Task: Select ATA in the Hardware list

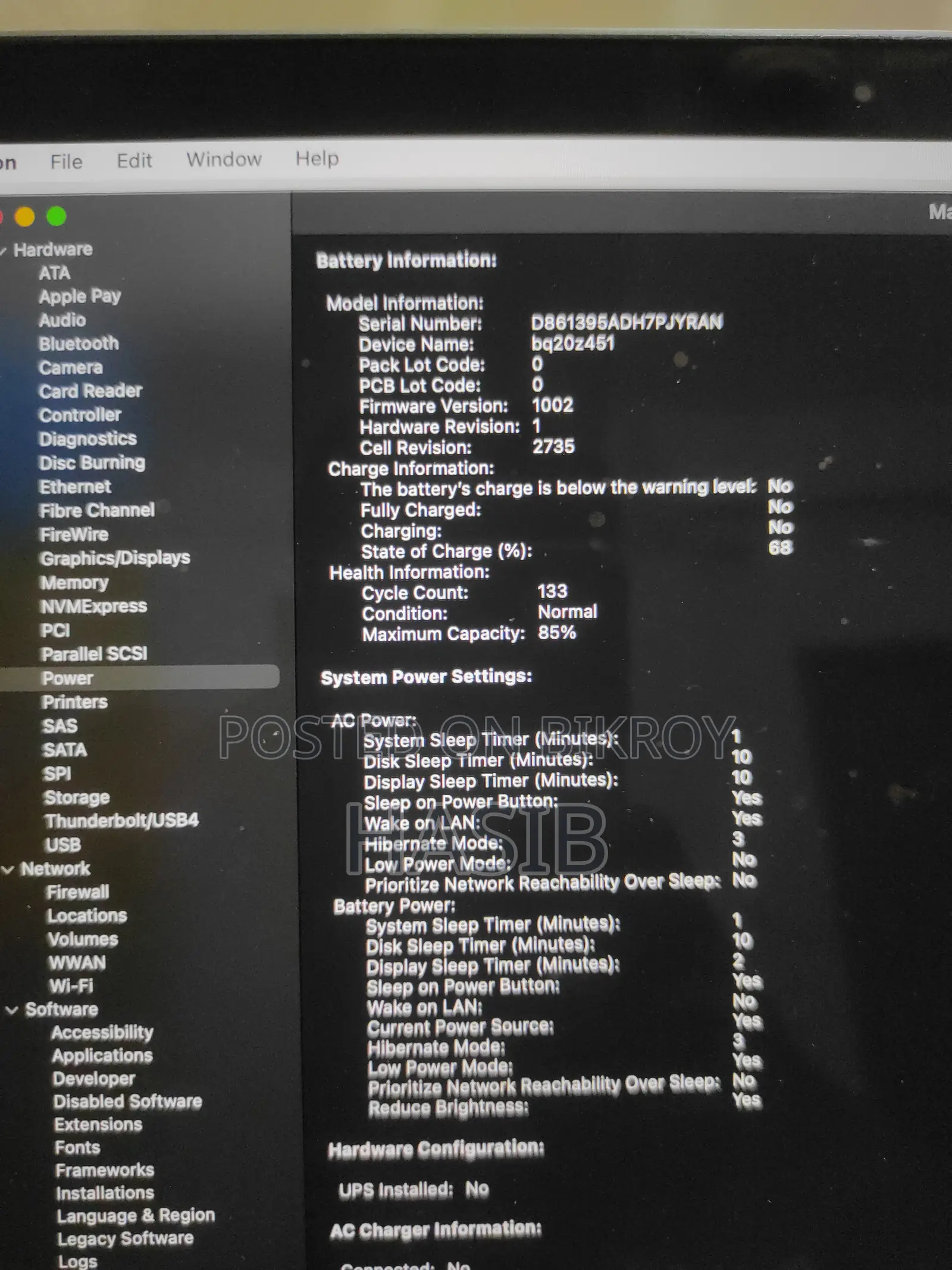Action: (x=55, y=273)
